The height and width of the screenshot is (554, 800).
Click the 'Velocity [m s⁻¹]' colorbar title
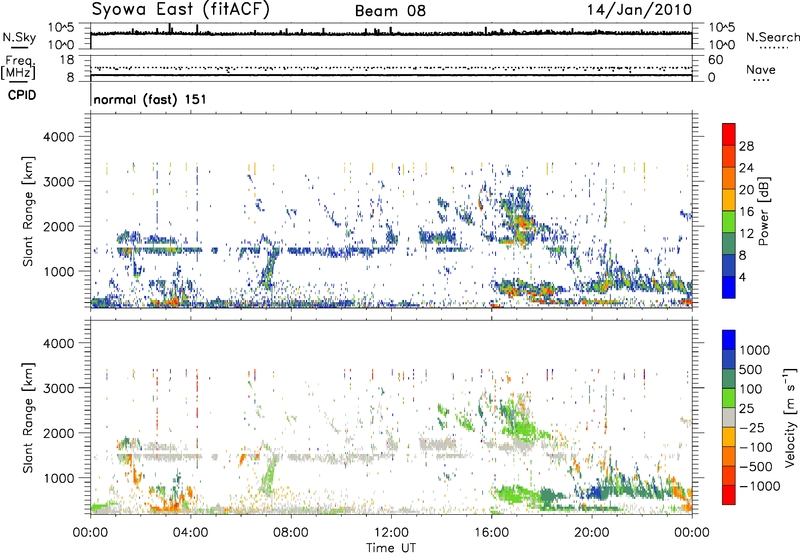point(790,417)
